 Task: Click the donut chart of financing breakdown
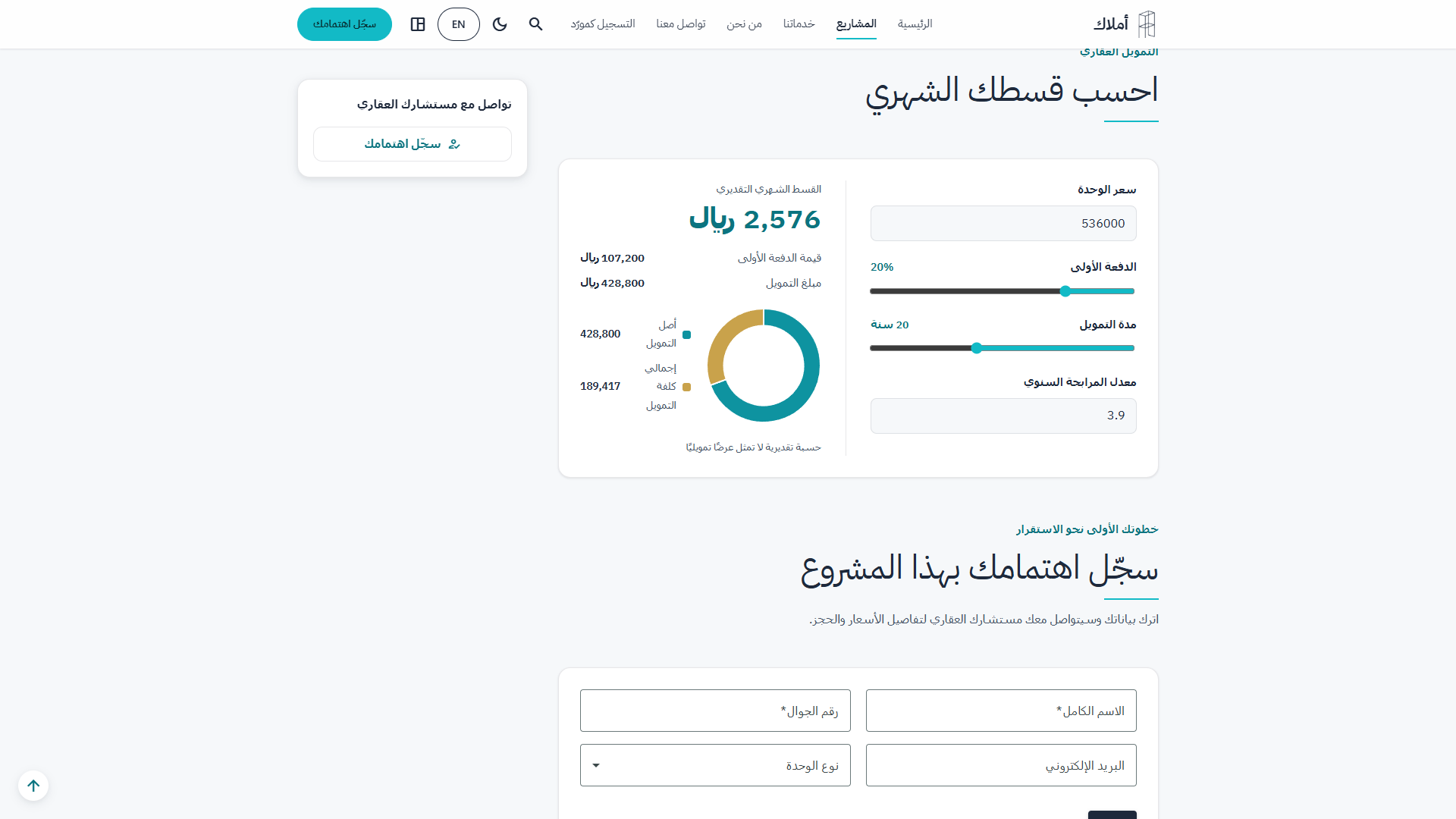pyautogui.click(x=764, y=366)
